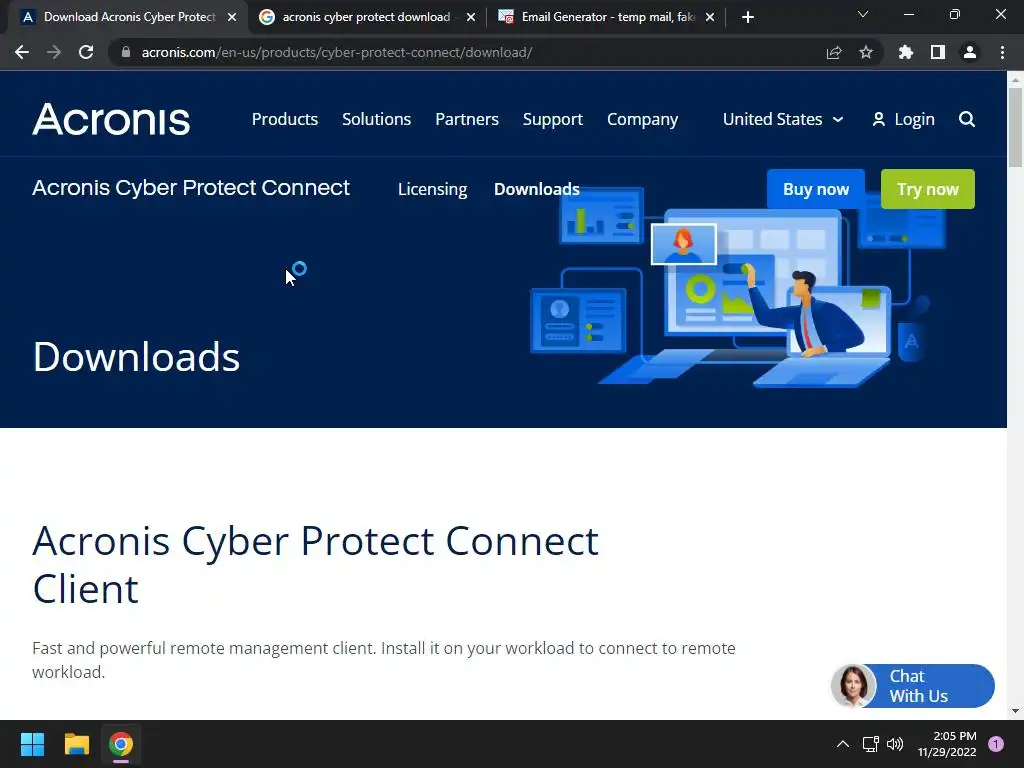The image size is (1024, 768).
Task: Expand the United States region dropdown
Action: tap(783, 119)
